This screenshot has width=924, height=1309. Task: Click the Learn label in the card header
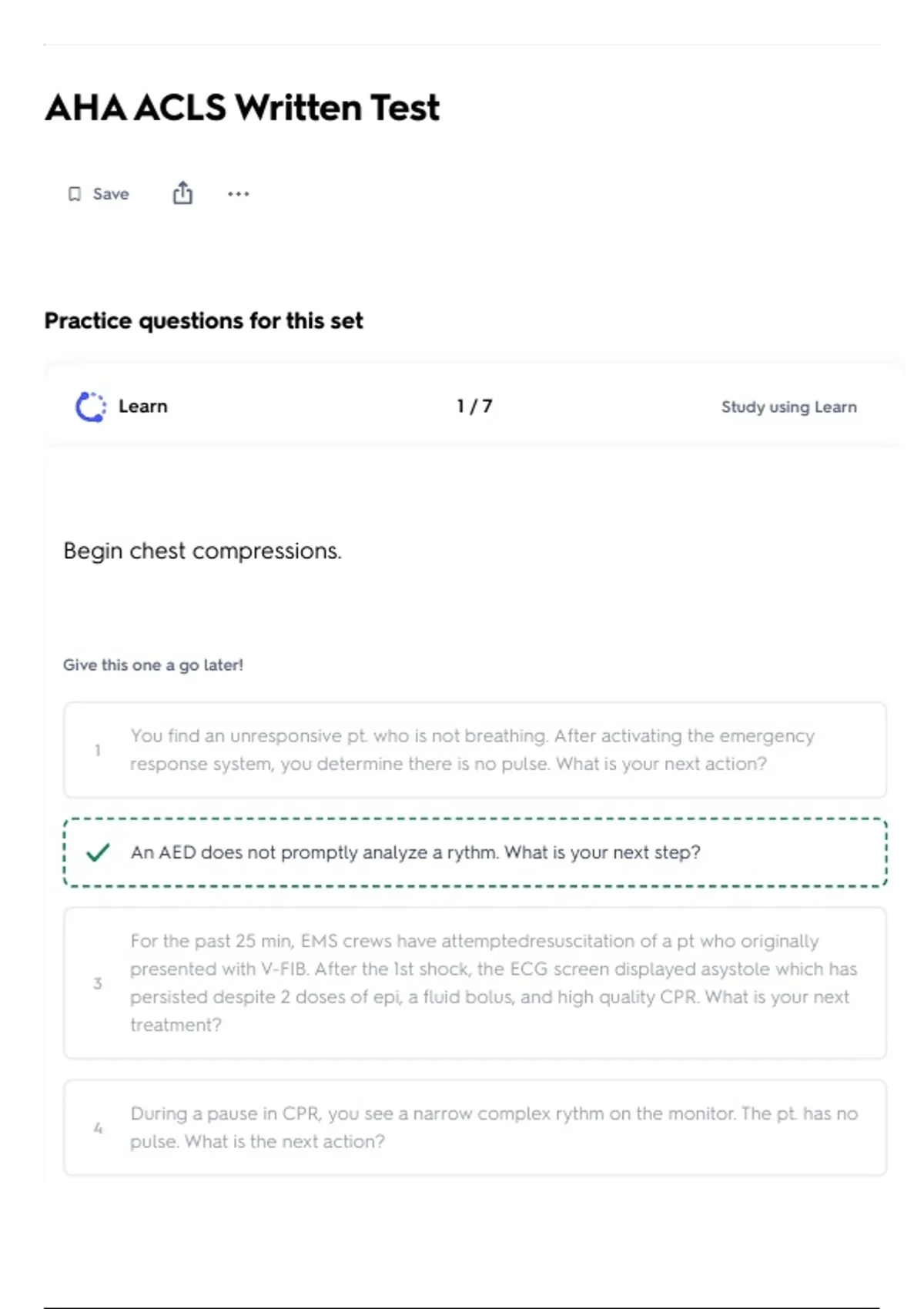point(143,407)
